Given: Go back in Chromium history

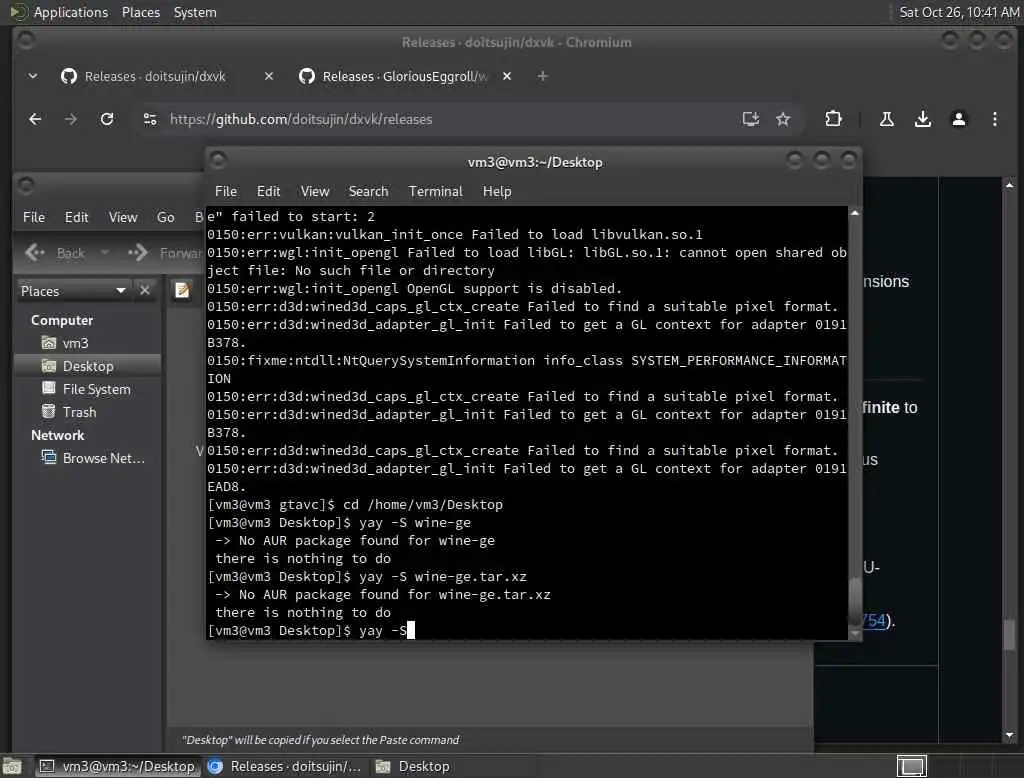Looking at the screenshot, I should [35, 119].
